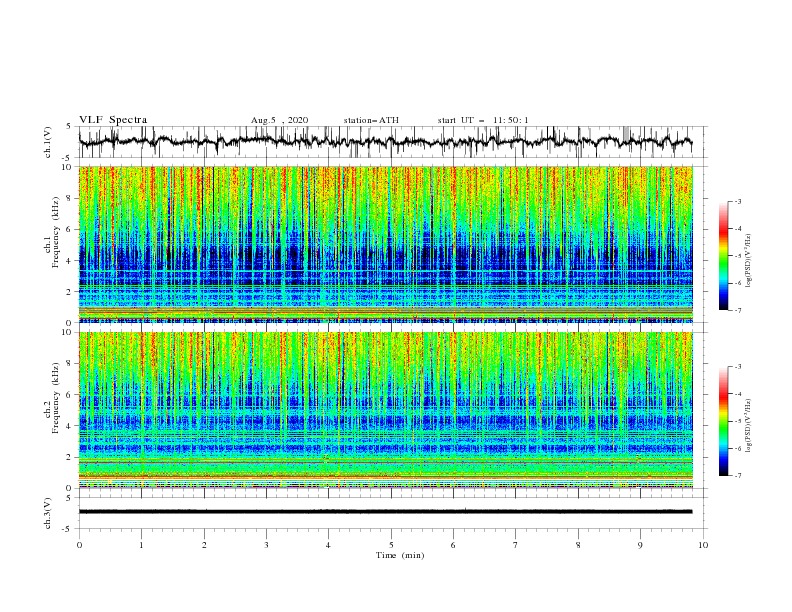Click the "-3" label on ch.2 colorbar
Image resolution: width=792 pixels, height=612 pixels.
pyautogui.click(x=737, y=367)
